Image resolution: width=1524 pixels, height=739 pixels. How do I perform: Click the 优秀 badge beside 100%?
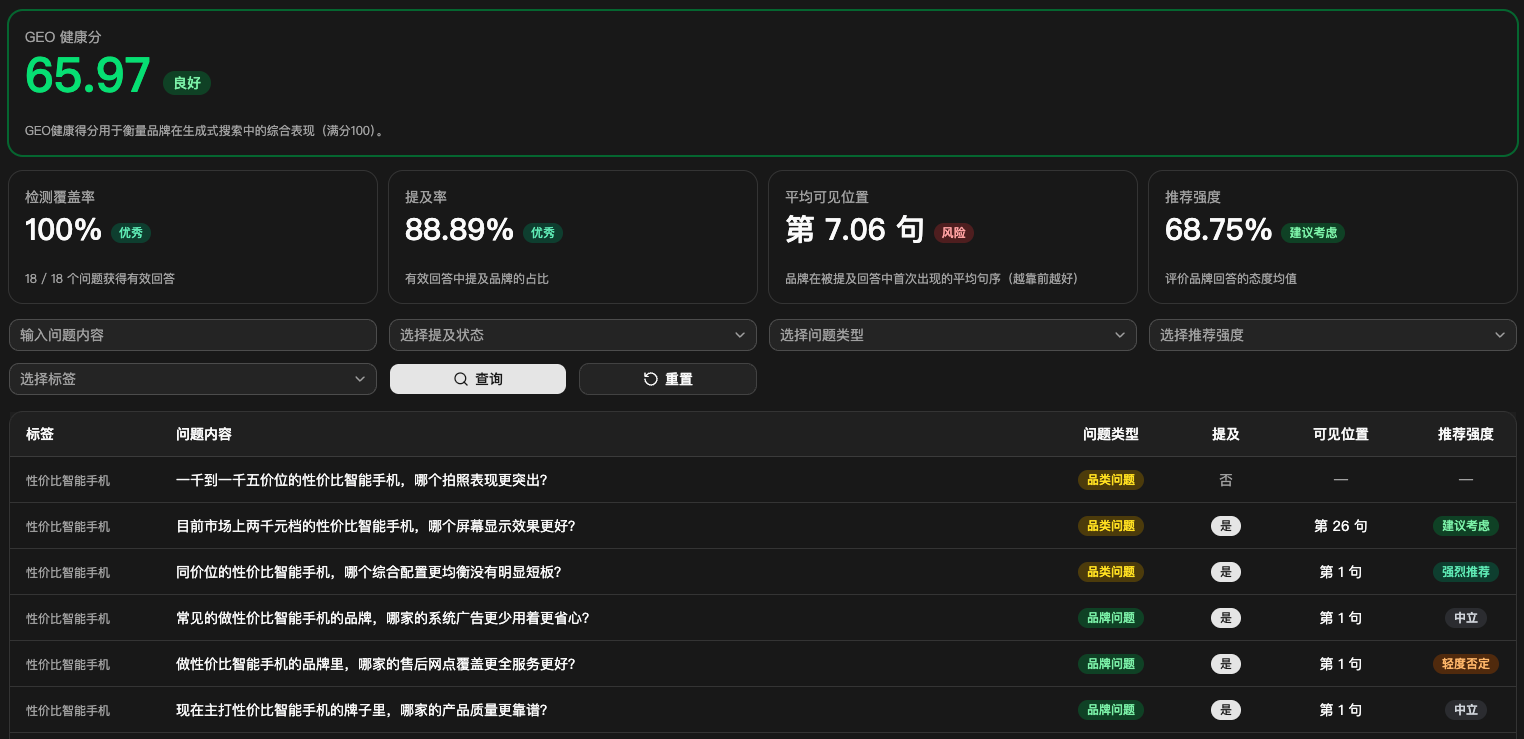(x=131, y=233)
